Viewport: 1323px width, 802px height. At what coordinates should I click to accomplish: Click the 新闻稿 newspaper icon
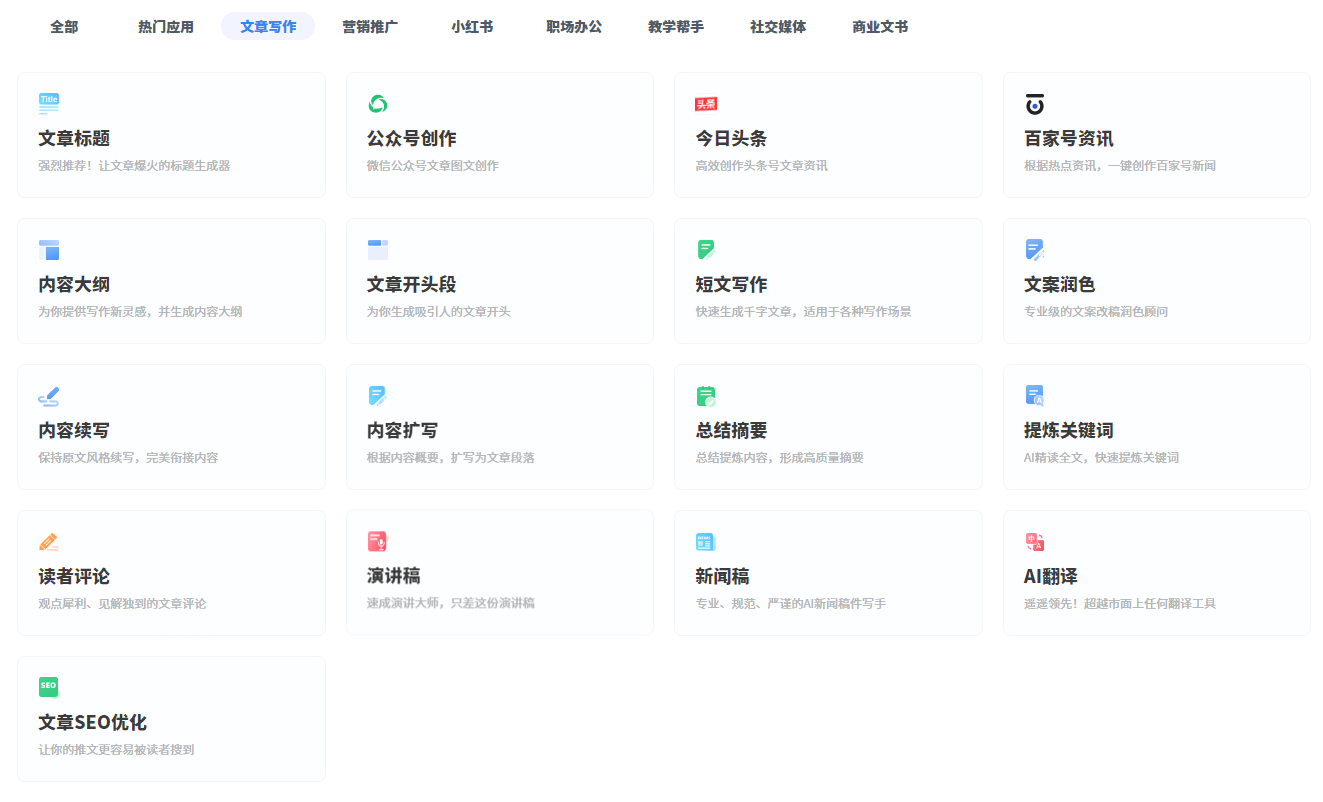click(x=706, y=542)
